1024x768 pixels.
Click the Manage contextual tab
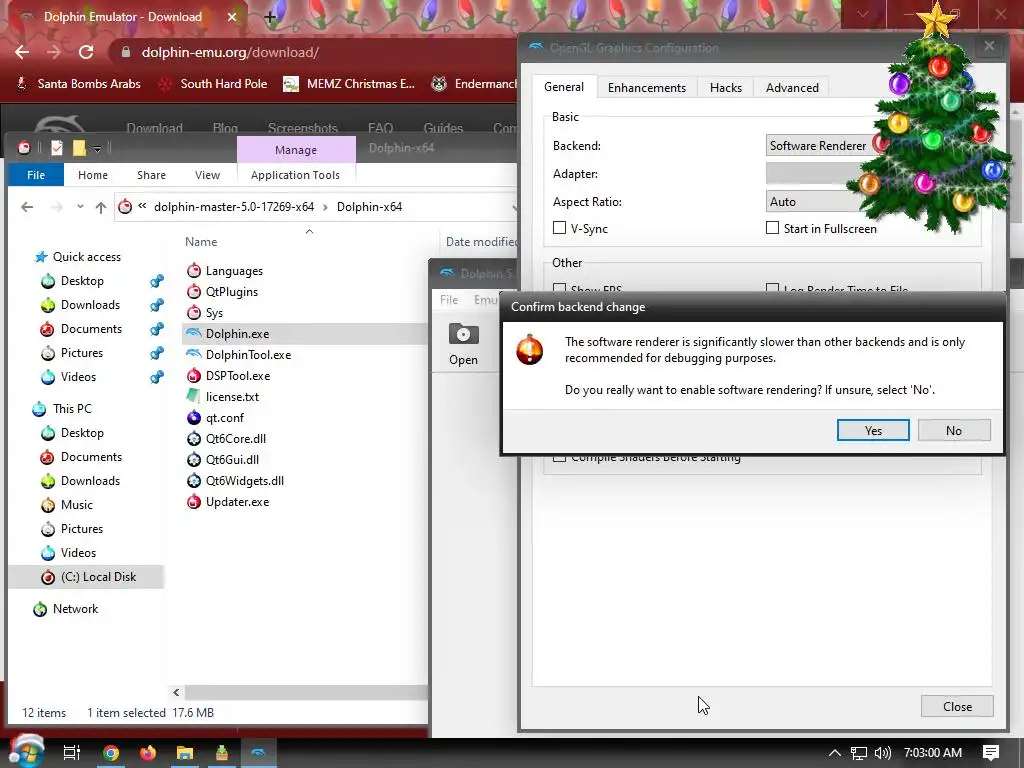[x=296, y=150]
